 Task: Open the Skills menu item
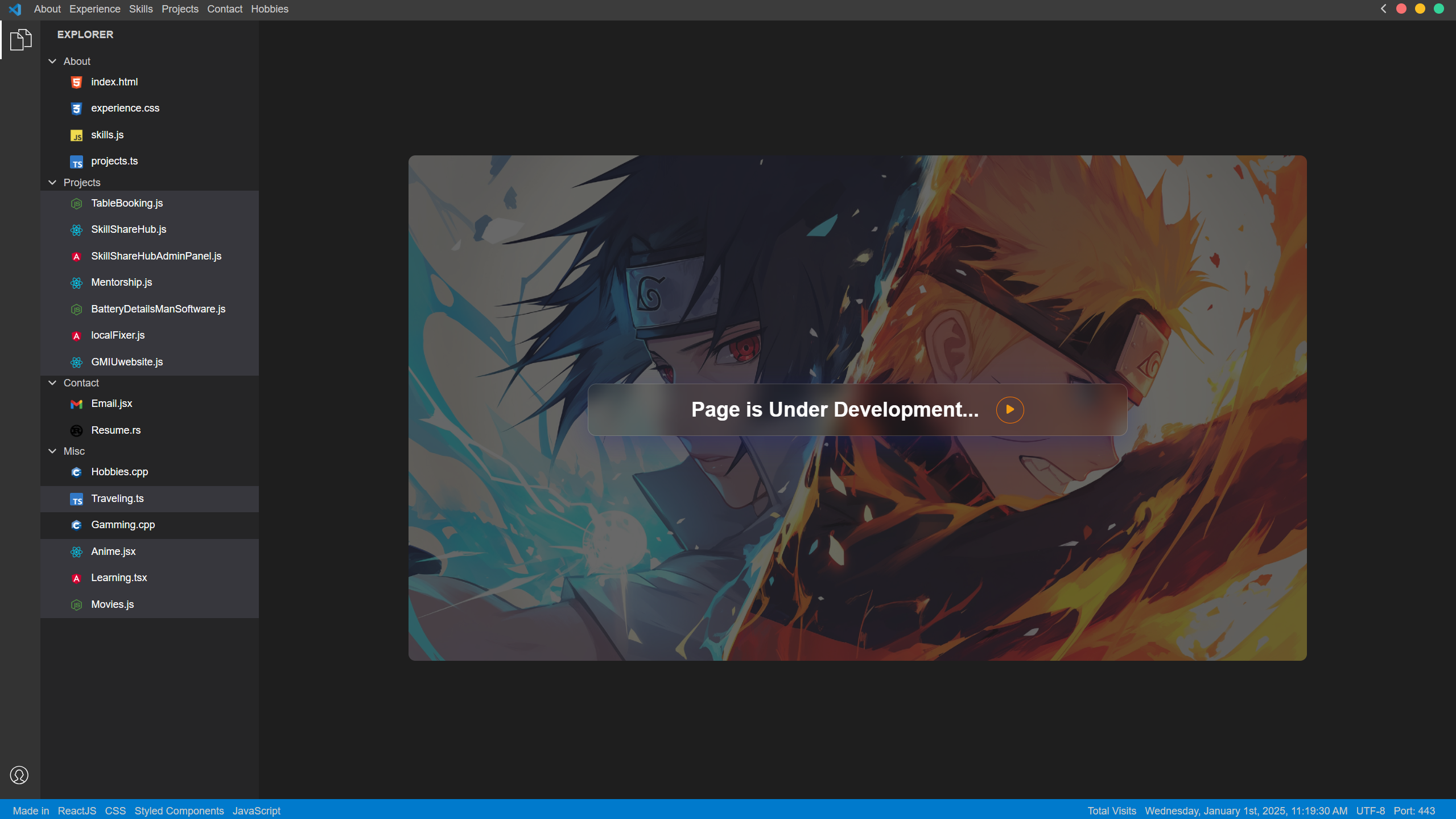point(141,9)
